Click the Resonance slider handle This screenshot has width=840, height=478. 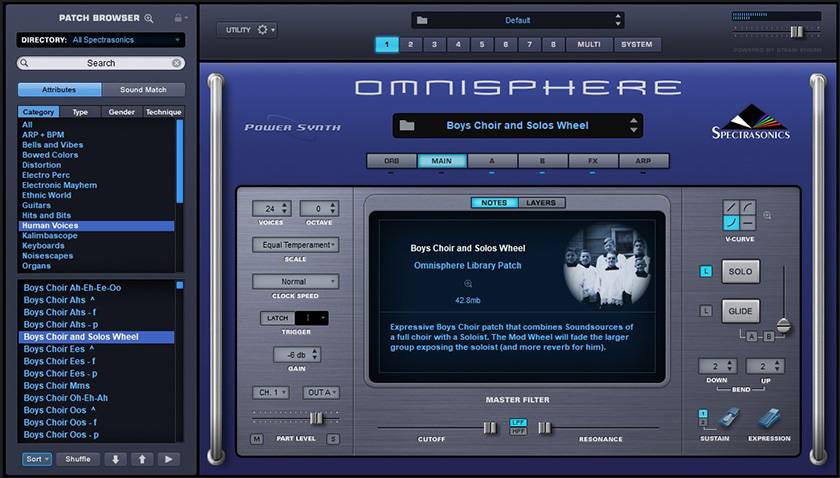pos(544,428)
